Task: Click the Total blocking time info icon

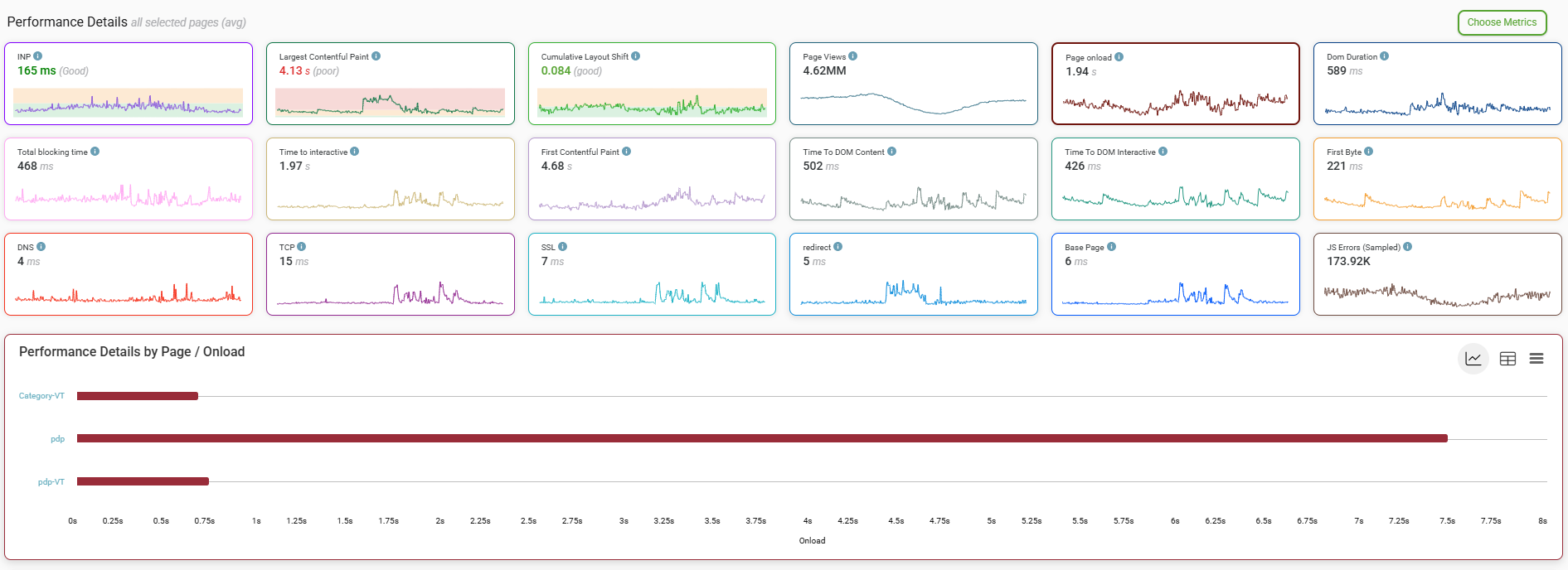Action: pyautogui.click(x=95, y=152)
